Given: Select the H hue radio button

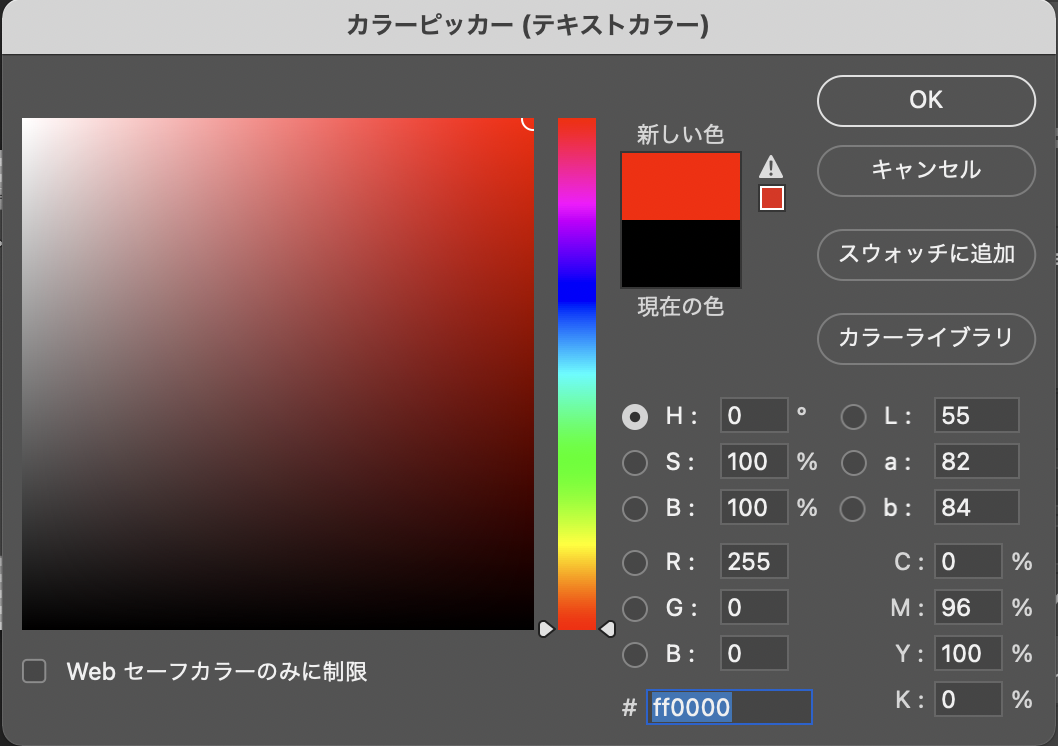Looking at the screenshot, I should [635, 416].
